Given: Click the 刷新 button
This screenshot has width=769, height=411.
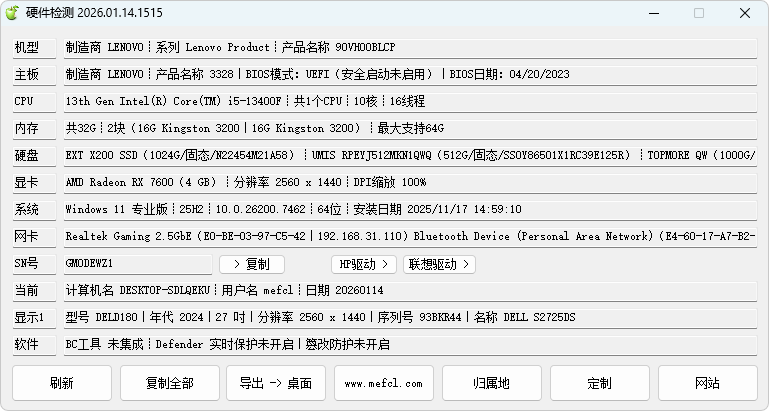Looking at the screenshot, I should (61, 383).
